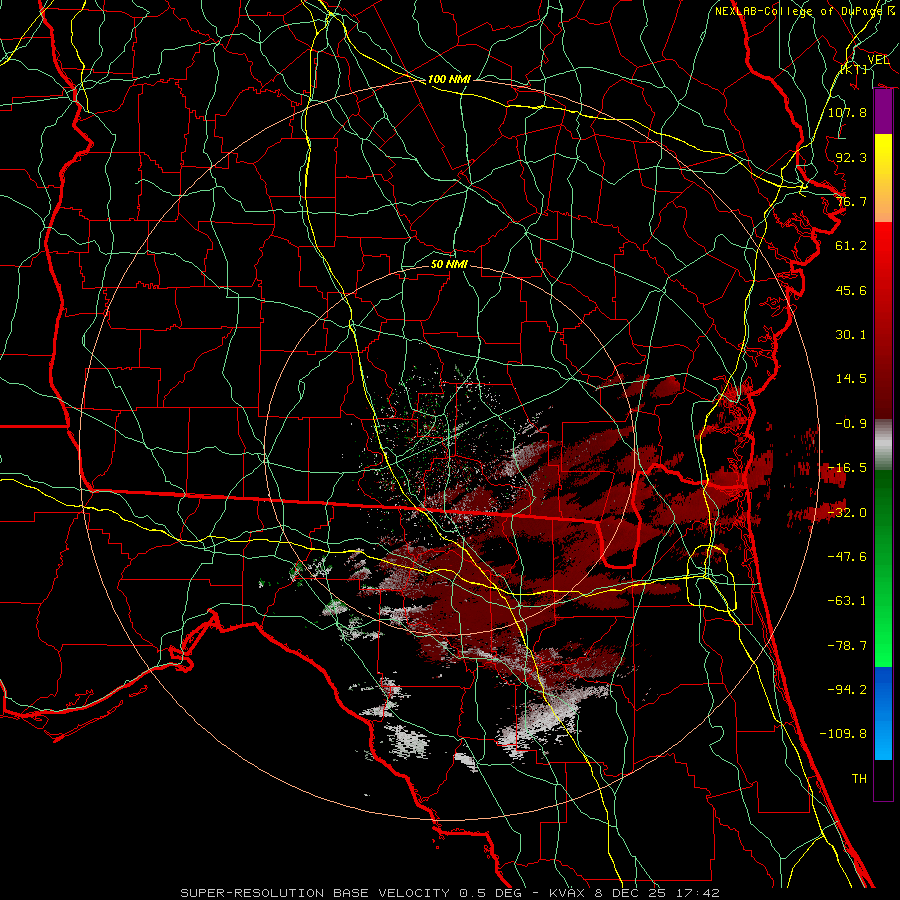This screenshot has width=900, height=900.
Task: Click the 100 NMI range ring label
Action: click(449, 79)
